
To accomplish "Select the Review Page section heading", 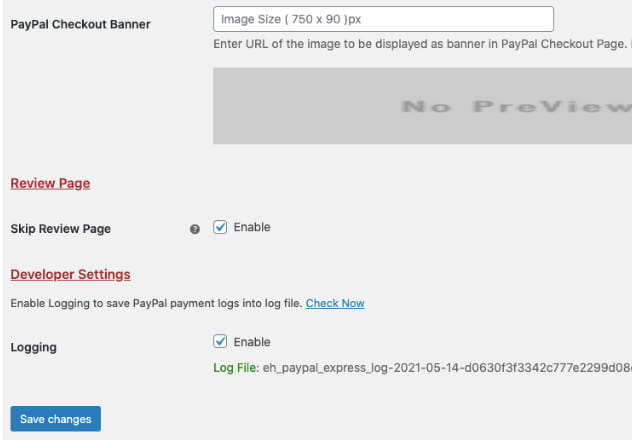I will (x=50, y=184).
